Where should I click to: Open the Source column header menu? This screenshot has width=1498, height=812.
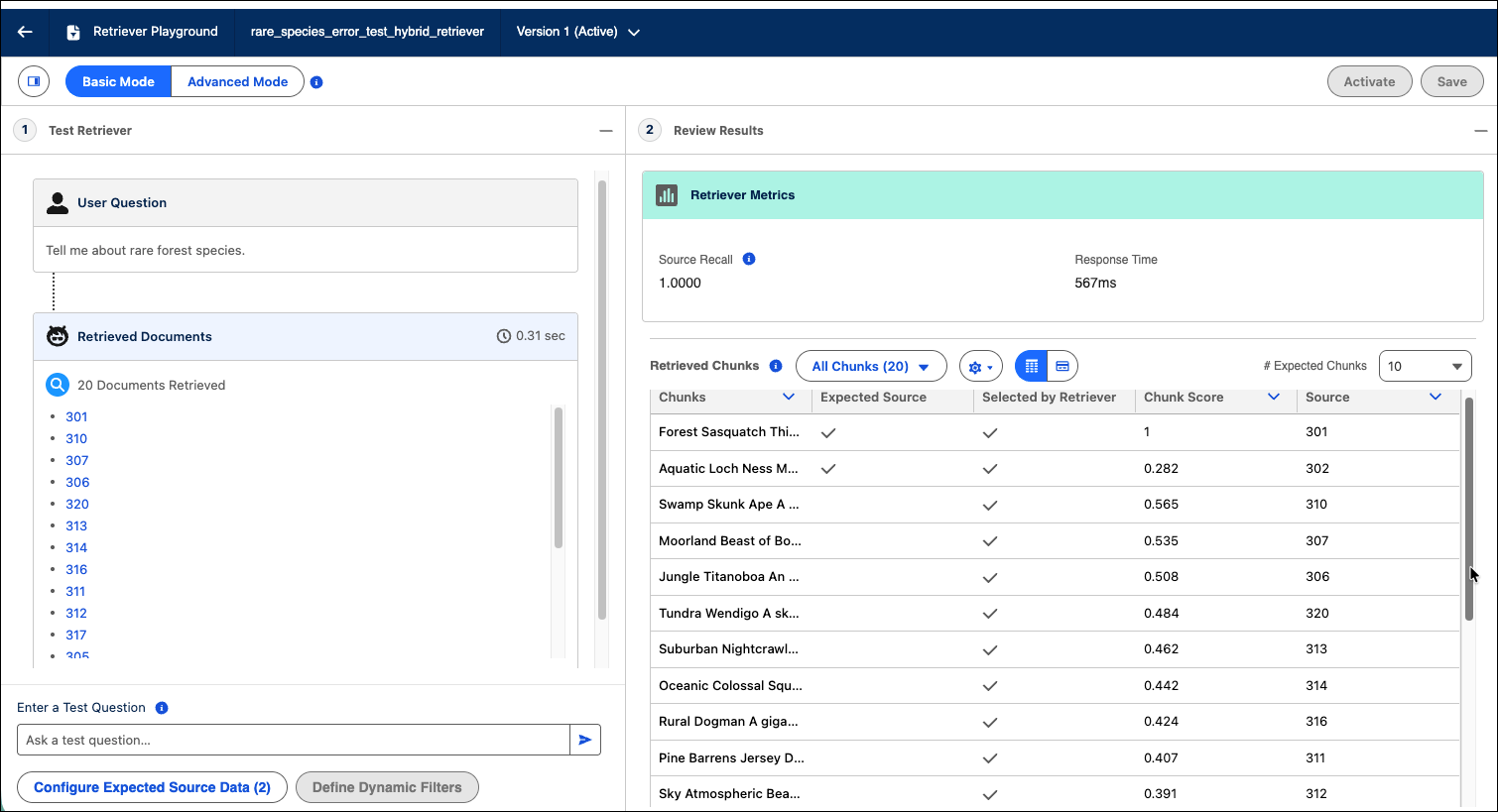1436,397
